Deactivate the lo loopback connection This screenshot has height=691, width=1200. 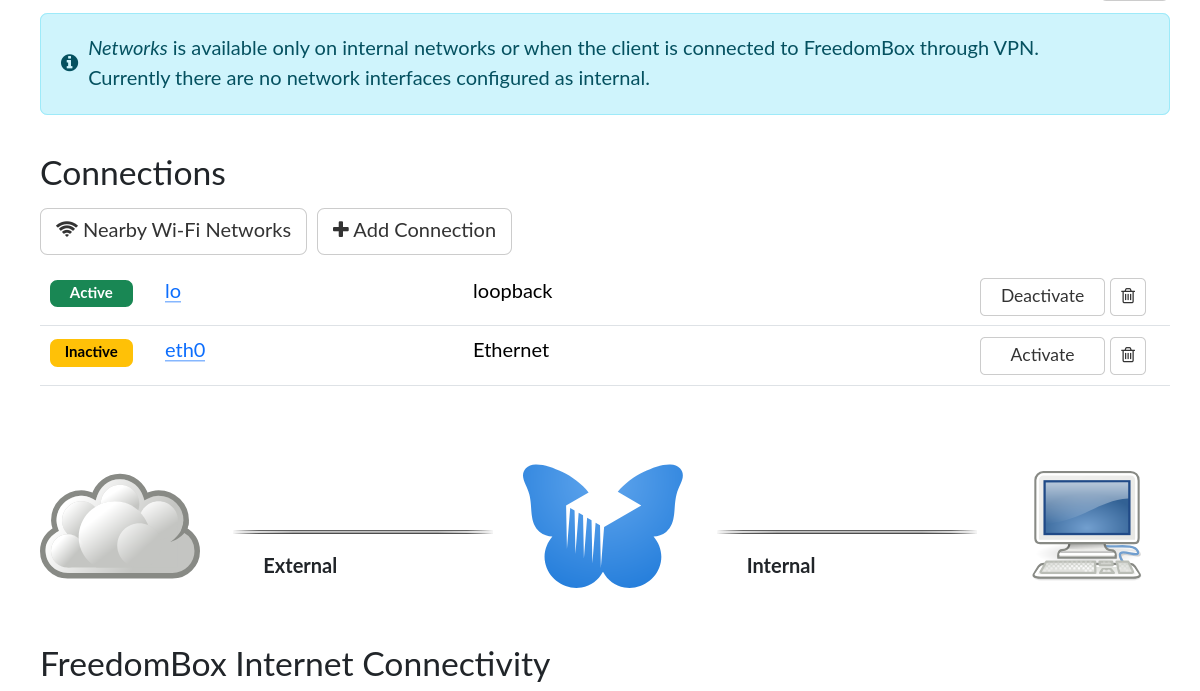(1042, 296)
